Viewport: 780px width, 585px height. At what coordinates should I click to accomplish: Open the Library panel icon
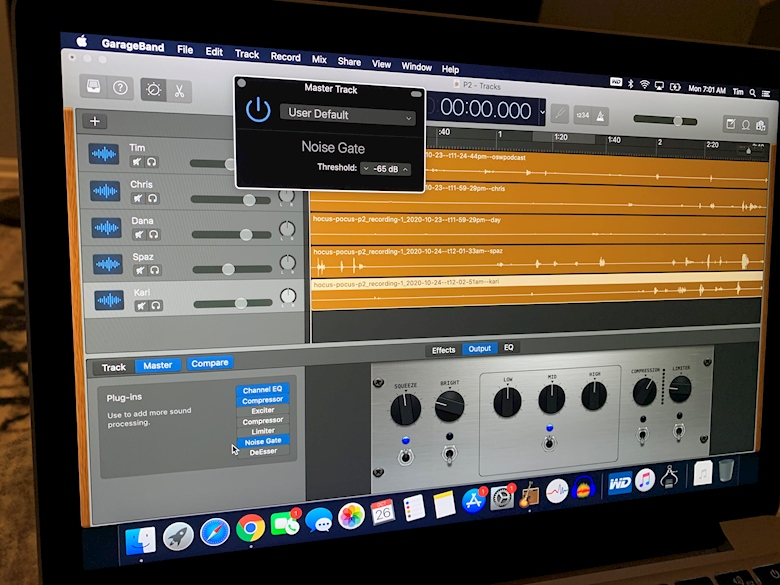click(93, 87)
